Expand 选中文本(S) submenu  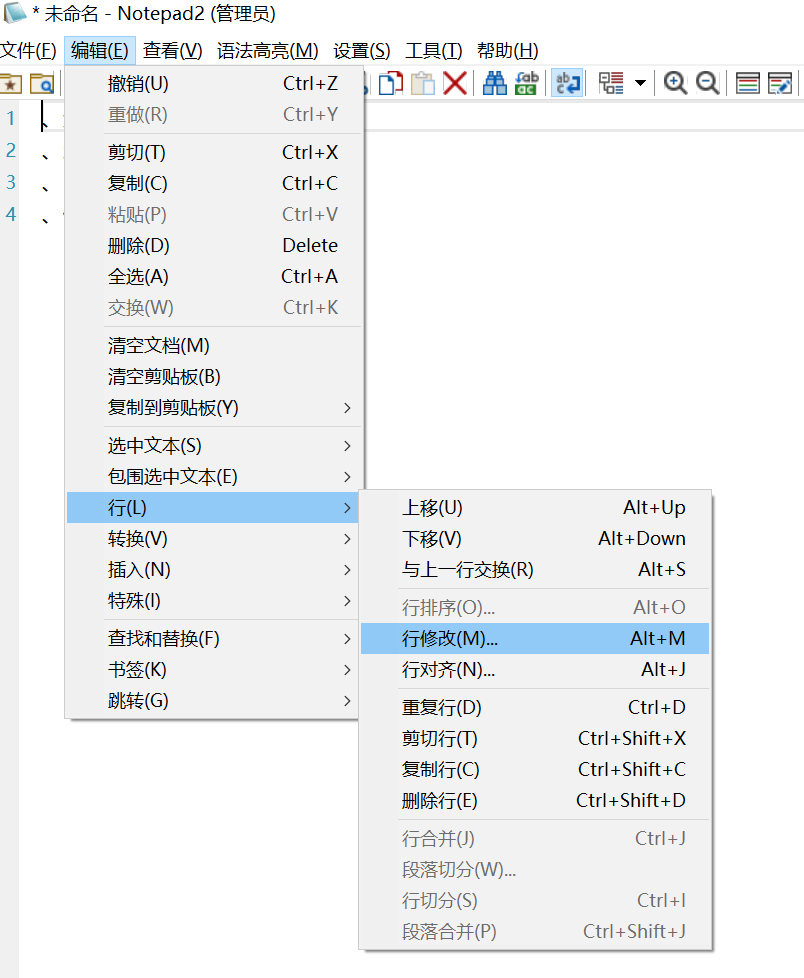coord(215,446)
